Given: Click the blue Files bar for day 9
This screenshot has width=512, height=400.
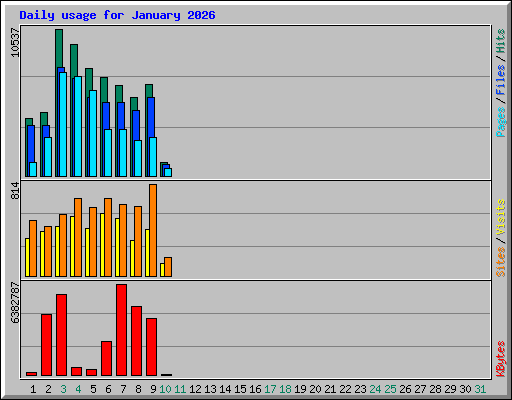Looking at the screenshot, I should [x=151, y=117].
